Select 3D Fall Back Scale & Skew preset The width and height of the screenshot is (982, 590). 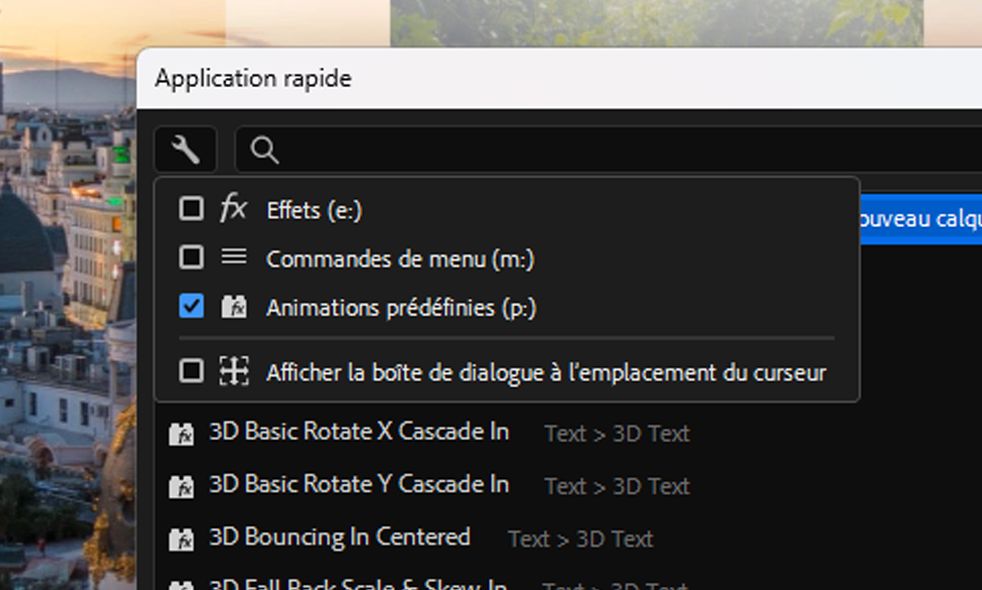[x=358, y=583]
